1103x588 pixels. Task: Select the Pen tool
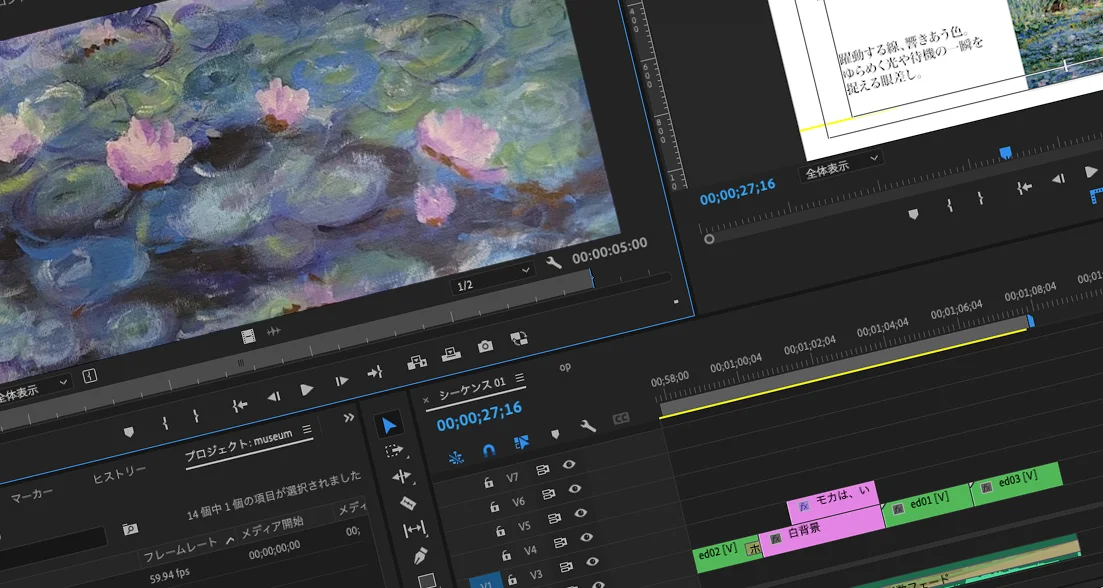(419, 555)
